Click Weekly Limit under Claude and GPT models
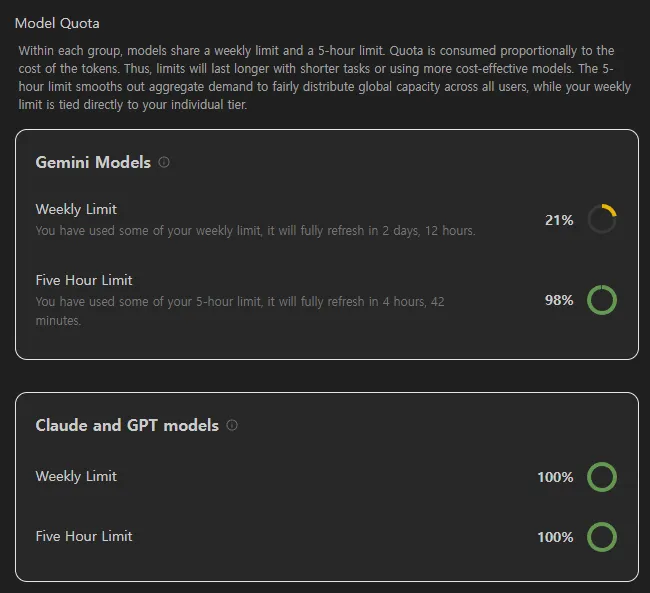 (76, 476)
